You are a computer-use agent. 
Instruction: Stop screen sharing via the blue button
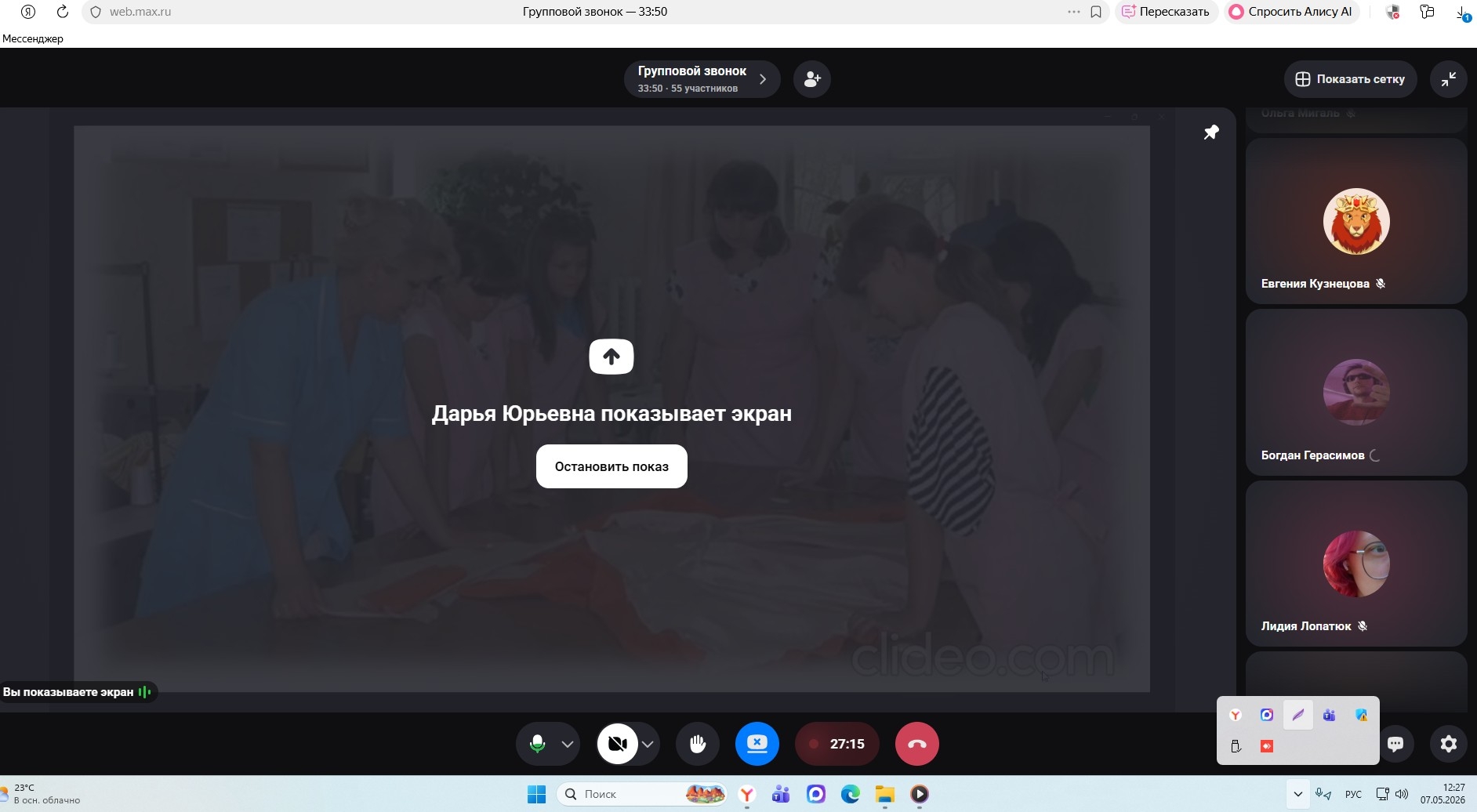pos(757,744)
